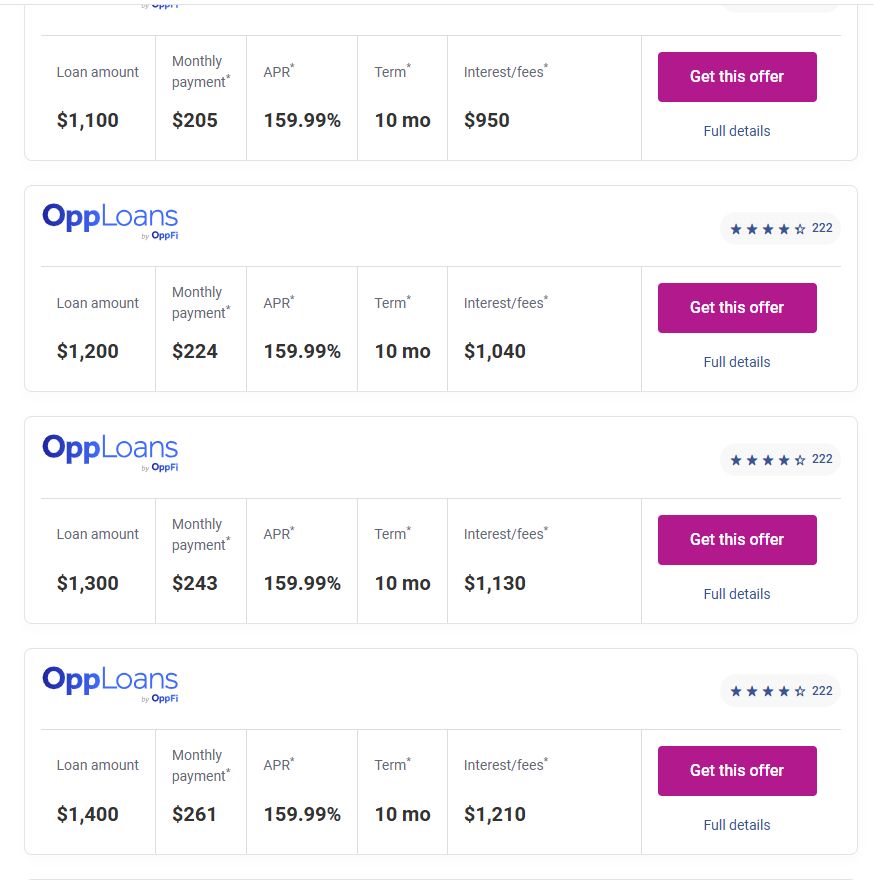Click the OppLoans logo on the $1,400 loan card
Viewport: 874px width, 880px height.
point(110,683)
